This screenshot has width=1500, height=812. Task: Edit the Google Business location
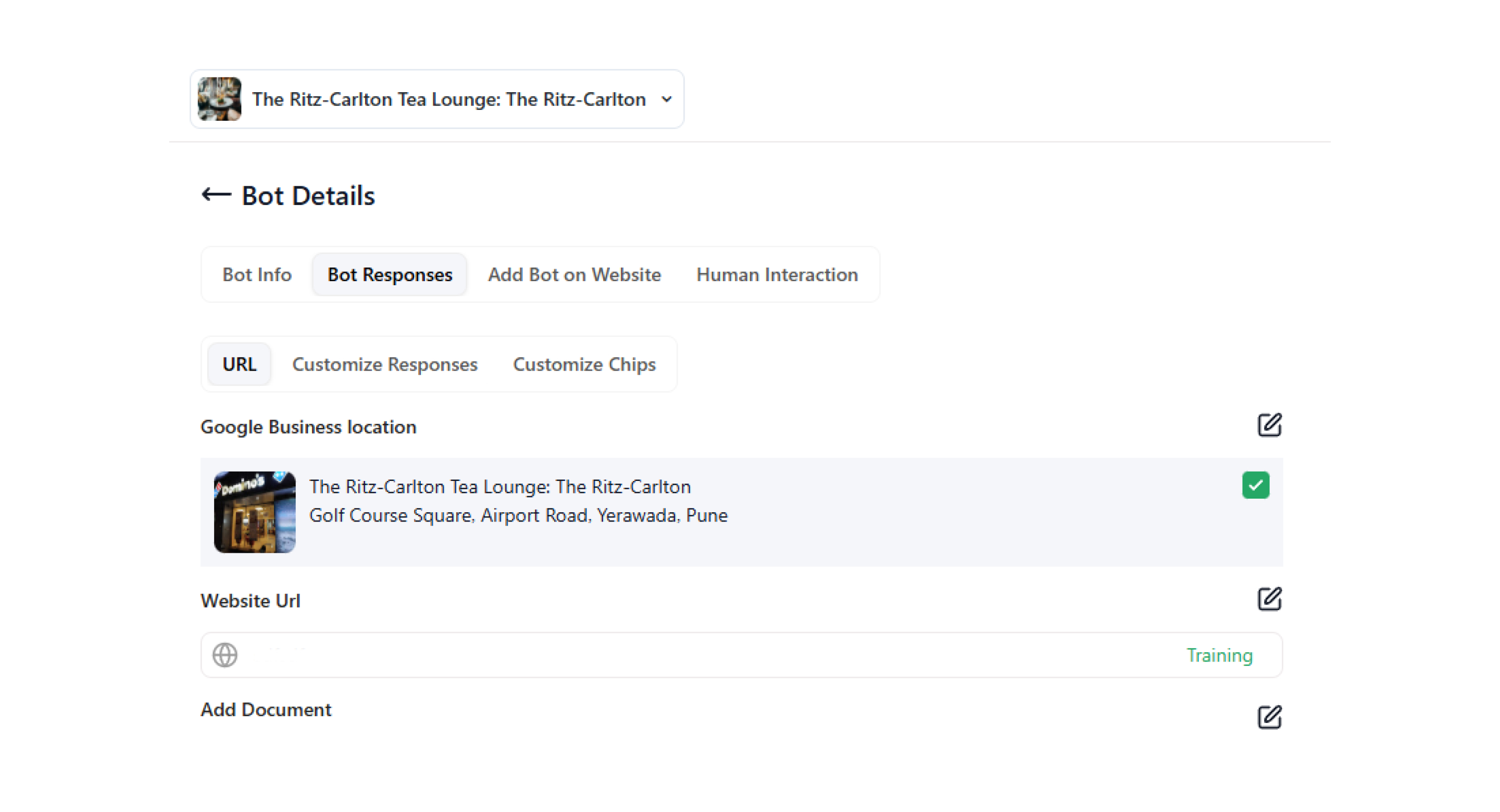click(1269, 425)
